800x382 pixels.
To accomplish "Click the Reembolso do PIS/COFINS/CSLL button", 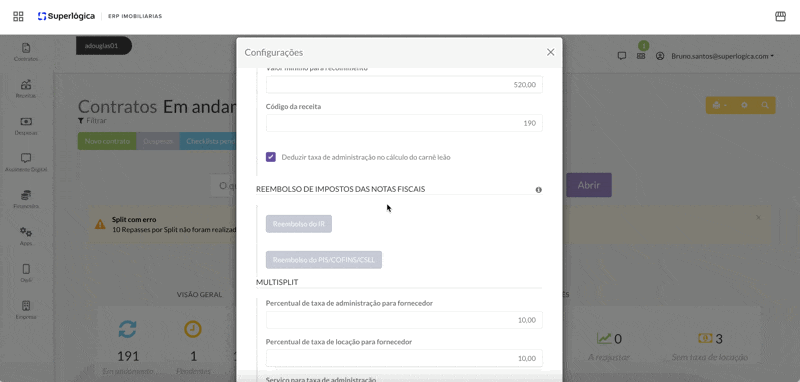I will 324,260.
